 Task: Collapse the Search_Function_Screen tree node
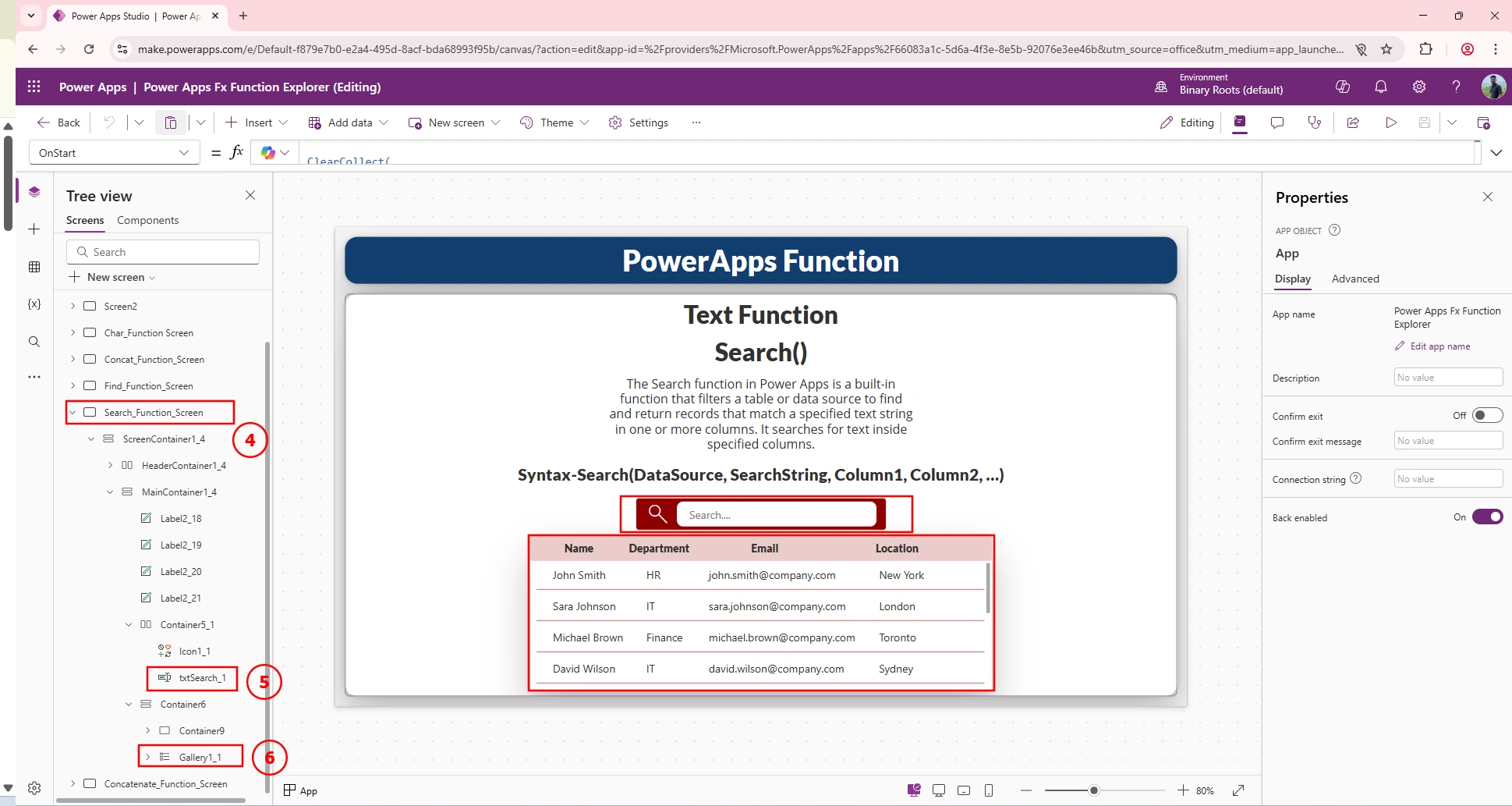(x=73, y=412)
